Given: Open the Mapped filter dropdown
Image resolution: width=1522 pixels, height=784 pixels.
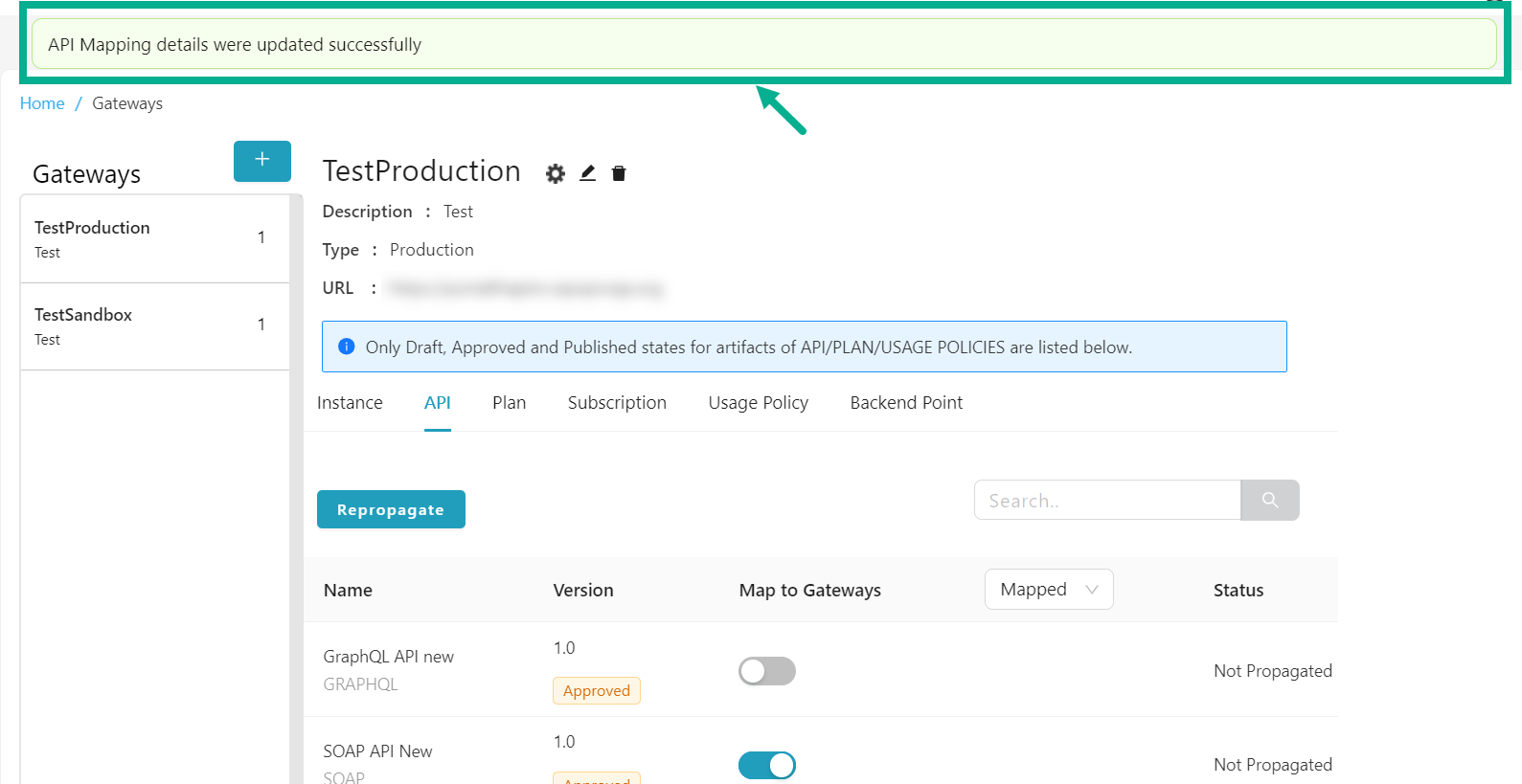Looking at the screenshot, I should pos(1048,590).
